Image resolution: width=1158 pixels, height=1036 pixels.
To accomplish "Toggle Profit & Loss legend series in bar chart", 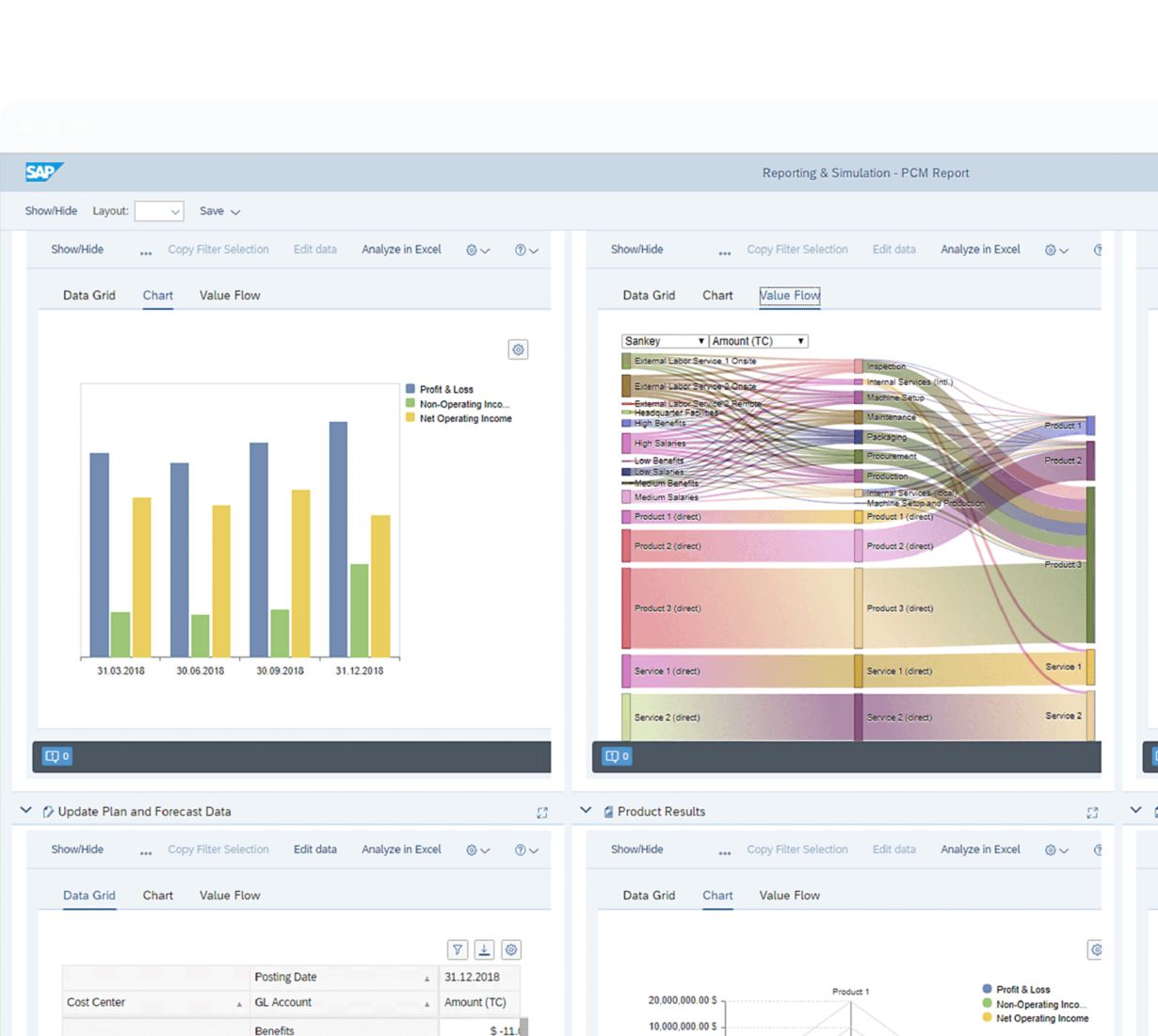I will click(445, 389).
